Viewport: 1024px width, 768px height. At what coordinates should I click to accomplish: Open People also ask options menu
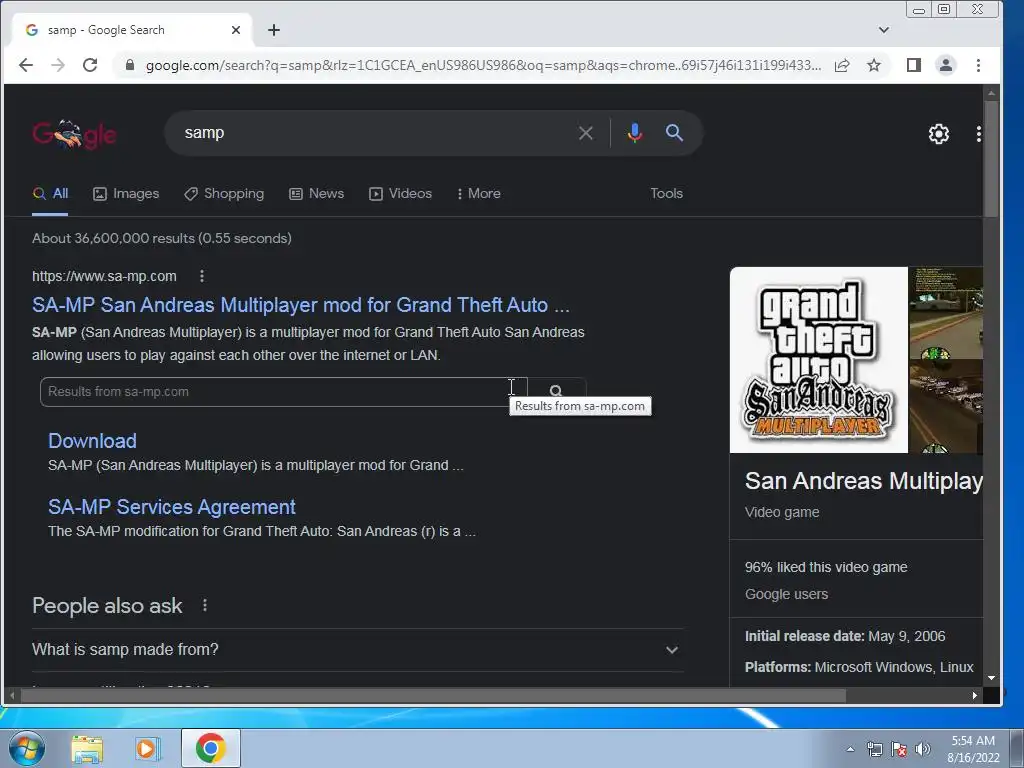[x=205, y=605]
